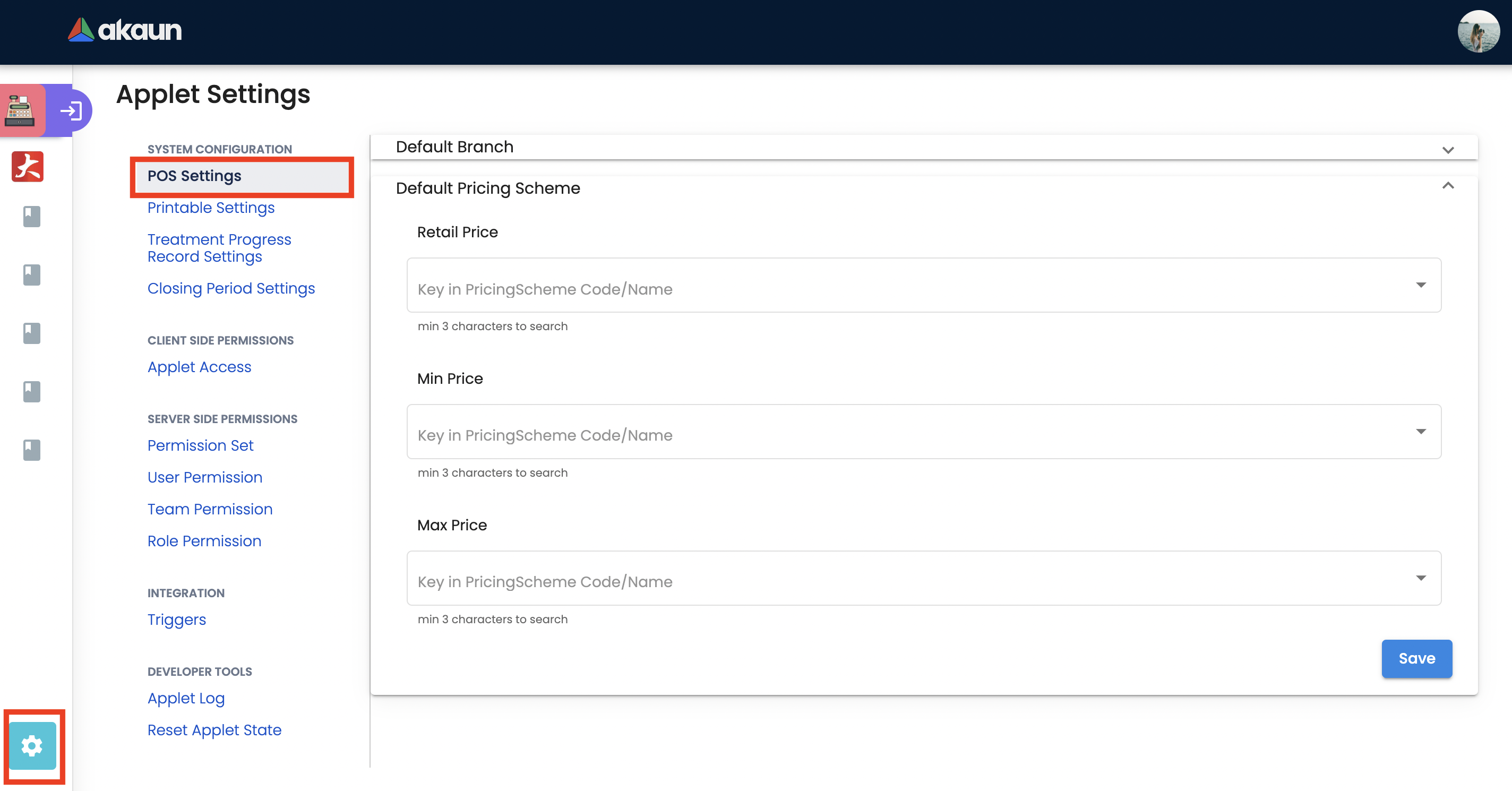
Task: Click the third gray bookmark sidebar icon
Action: pos(32,333)
